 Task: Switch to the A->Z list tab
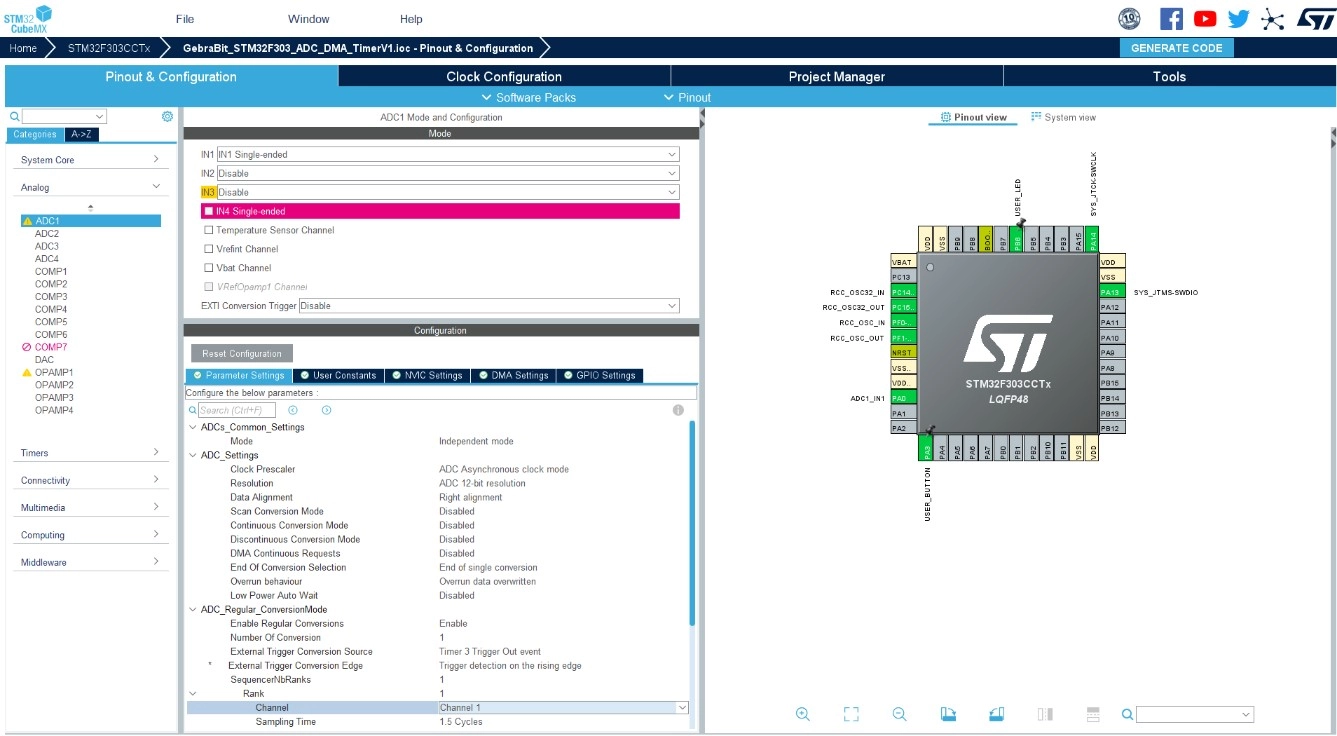tap(83, 135)
